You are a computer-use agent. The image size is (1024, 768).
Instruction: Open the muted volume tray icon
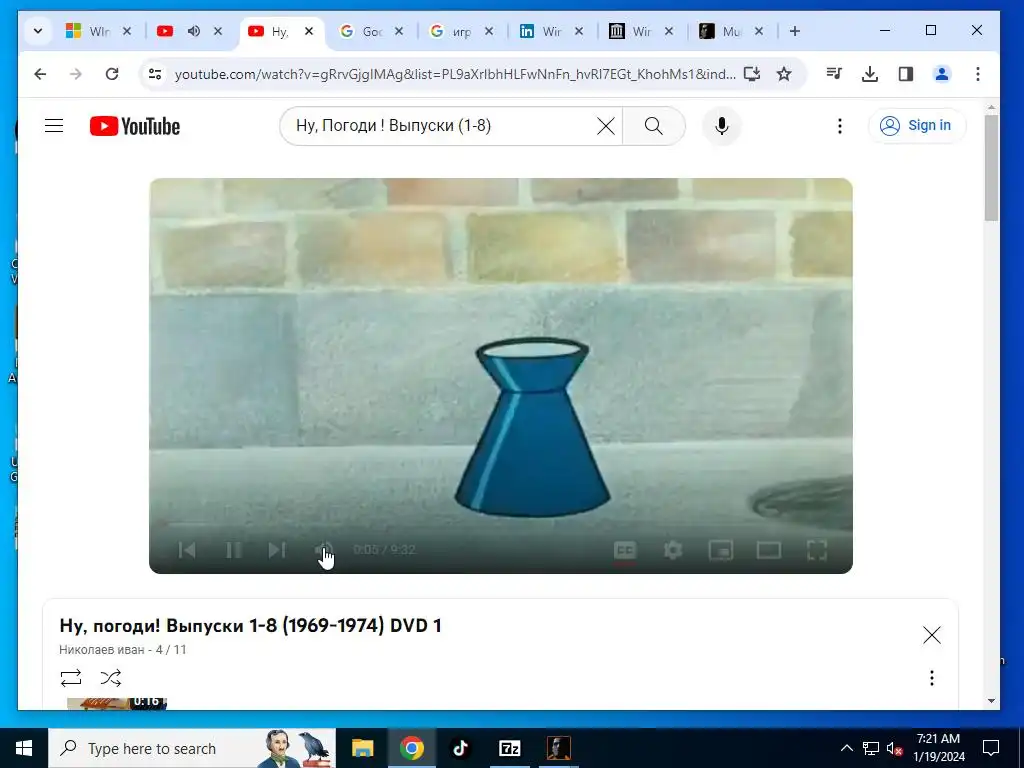pyautogui.click(x=895, y=748)
